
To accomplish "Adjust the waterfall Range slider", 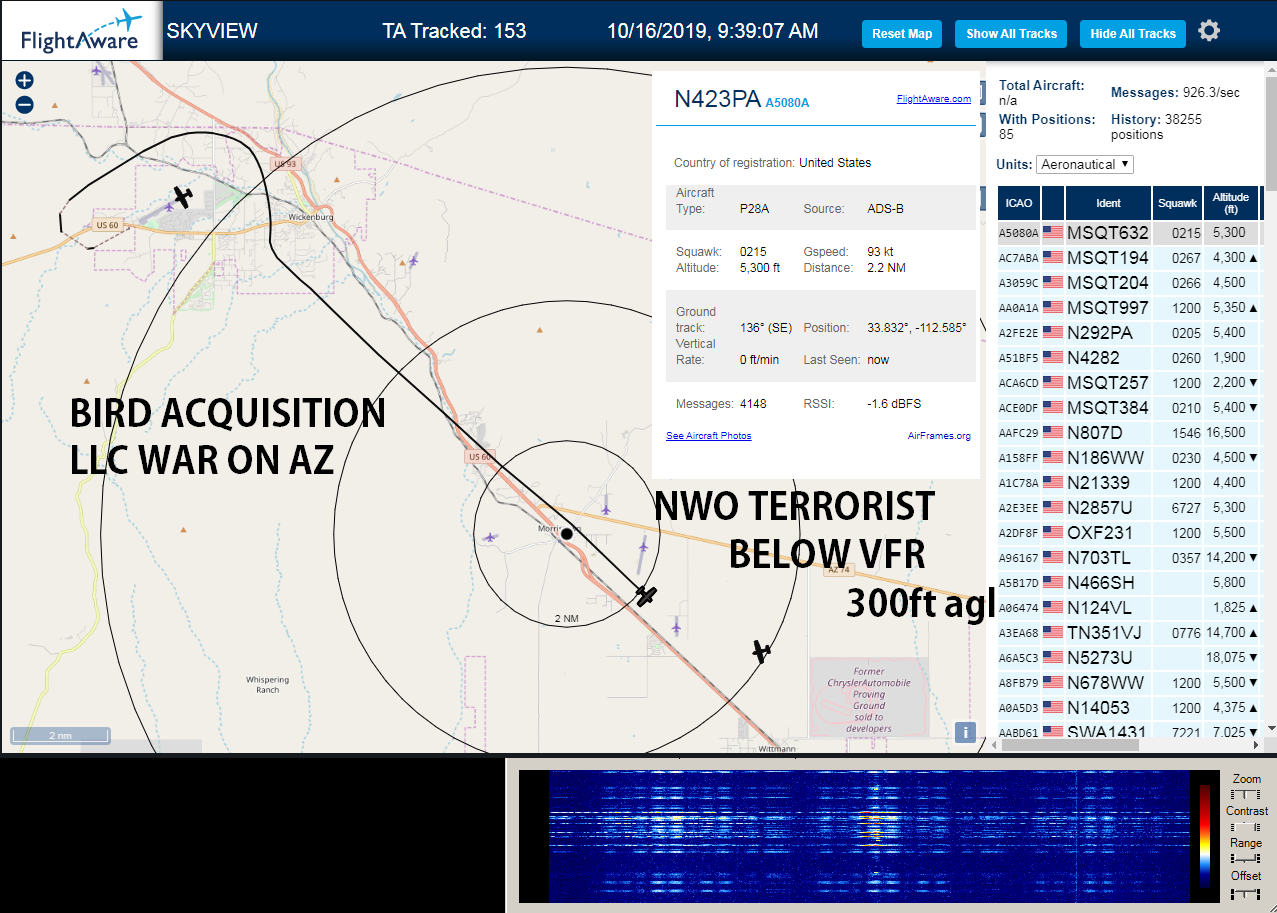I will coord(1245,859).
